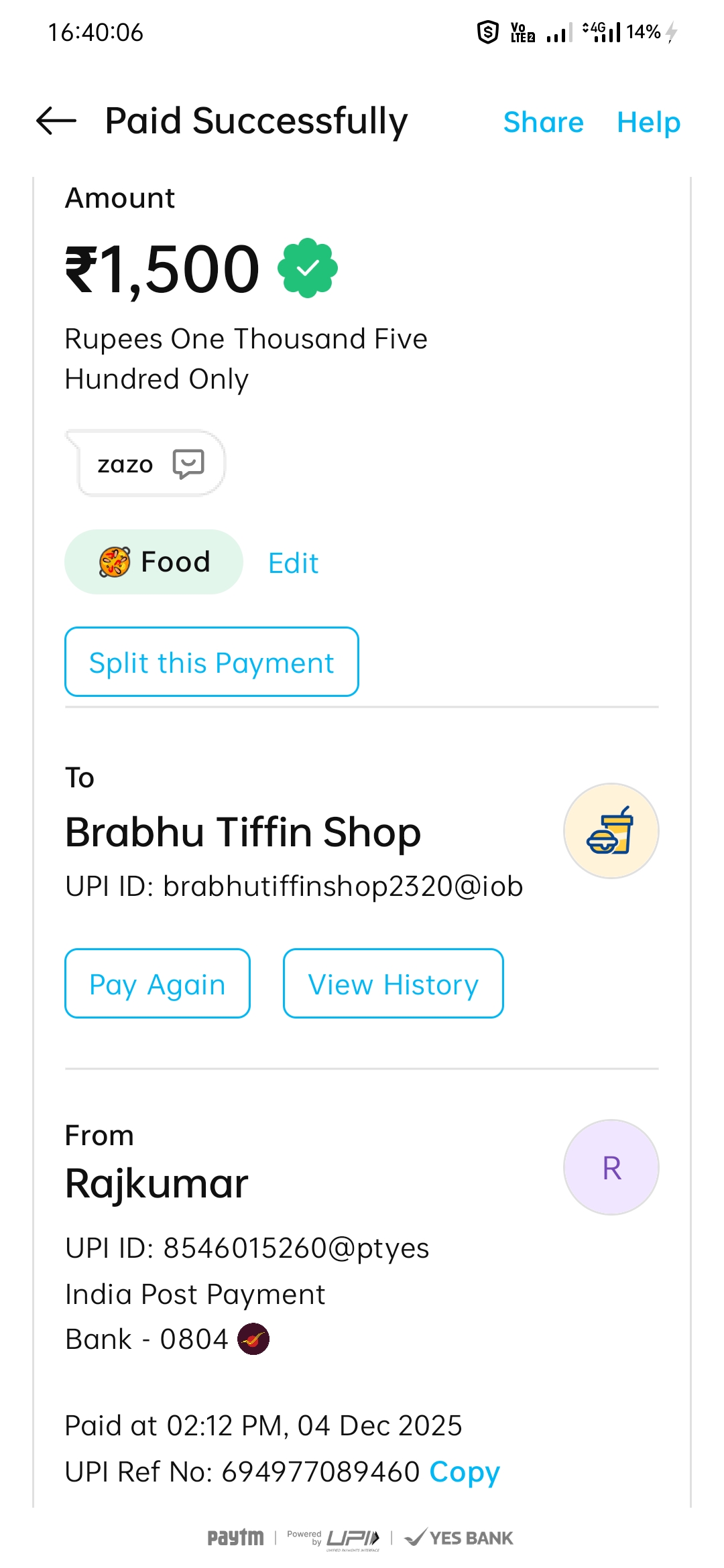Open Brabhu Tiffin Shop merchant avatar
The image size is (724, 1568).
(x=611, y=831)
